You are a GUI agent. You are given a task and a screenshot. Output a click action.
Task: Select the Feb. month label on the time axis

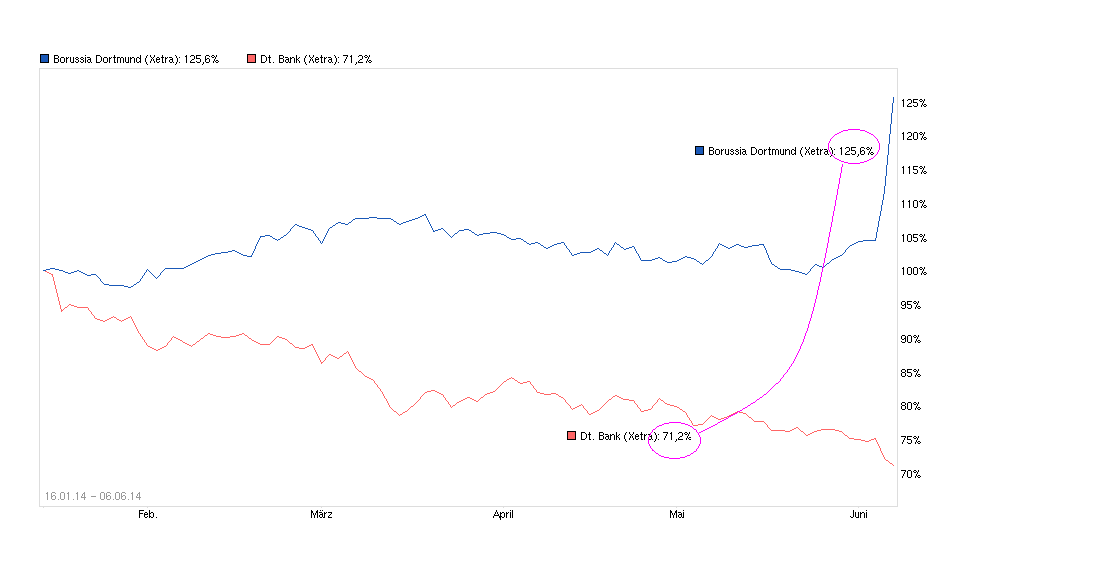click(147, 515)
